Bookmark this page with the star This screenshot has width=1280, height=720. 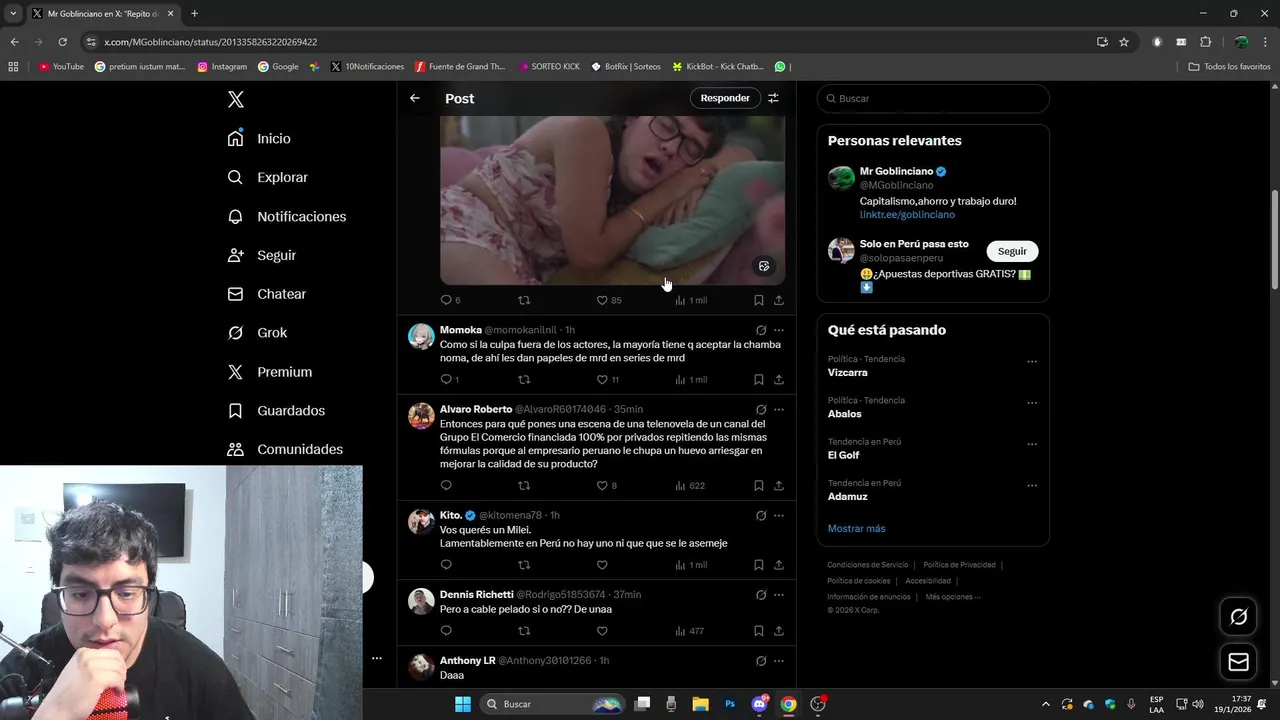(x=1124, y=42)
